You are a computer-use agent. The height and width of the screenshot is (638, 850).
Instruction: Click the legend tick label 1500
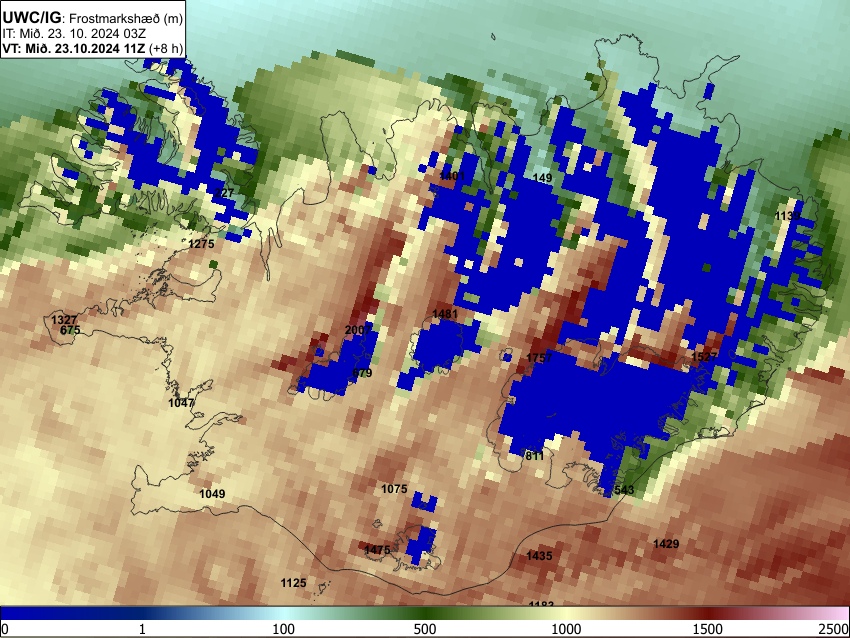coord(708,629)
